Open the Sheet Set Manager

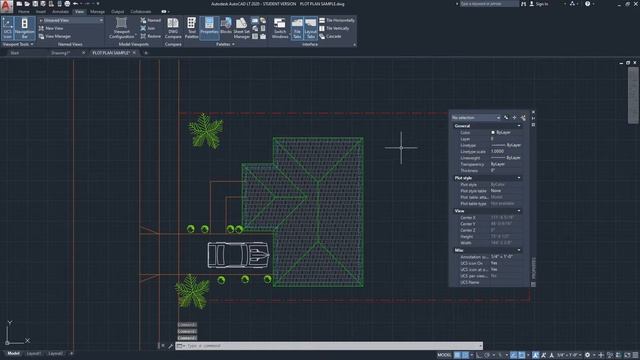click(x=242, y=28)
